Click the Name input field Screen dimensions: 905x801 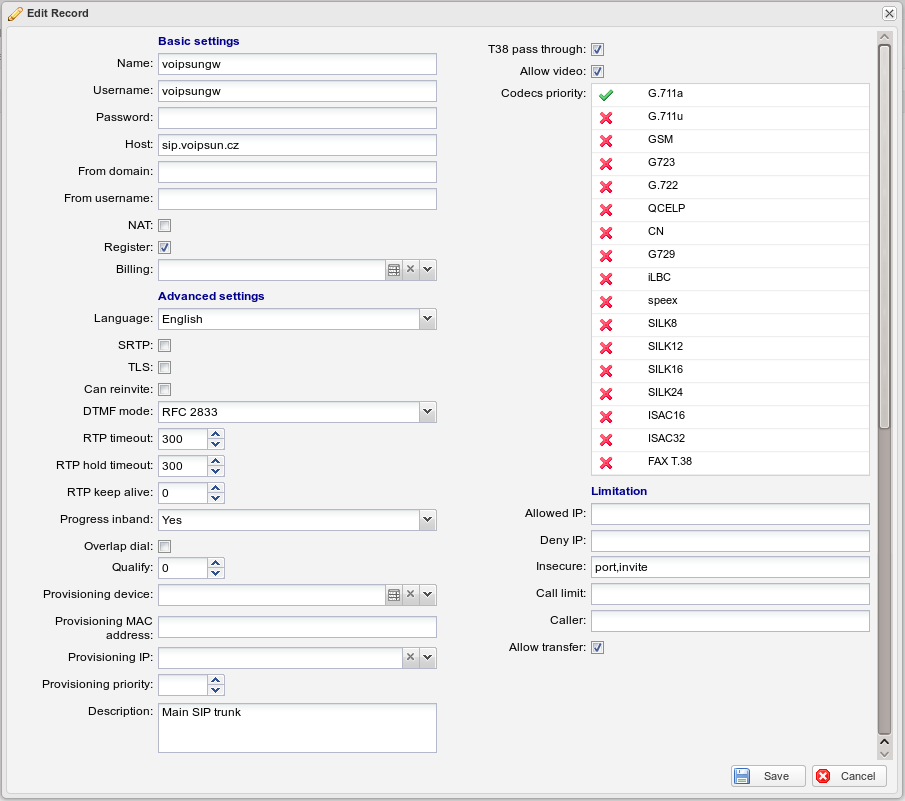pos(297,64)
